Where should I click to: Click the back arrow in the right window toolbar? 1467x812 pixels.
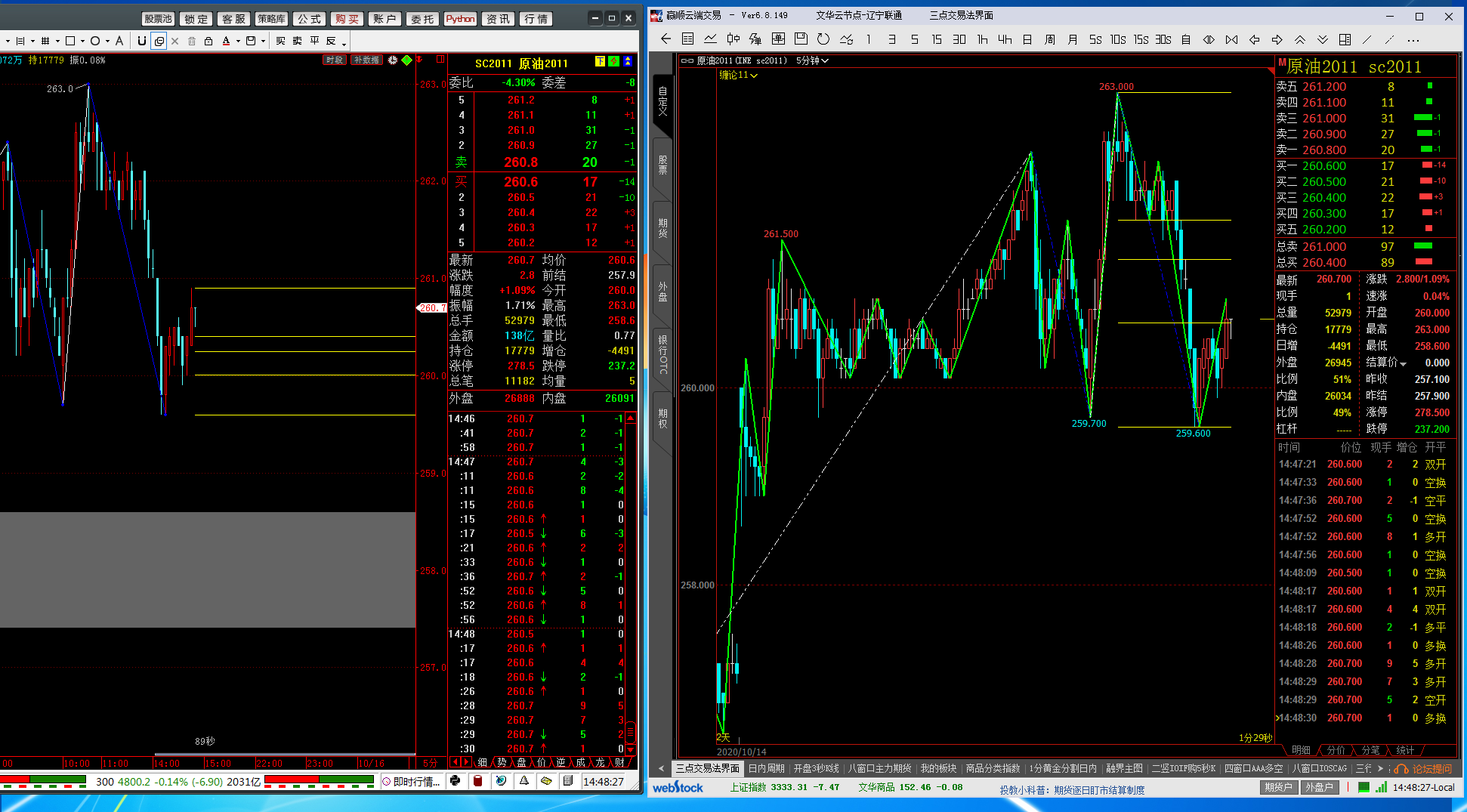pos(666,39)
